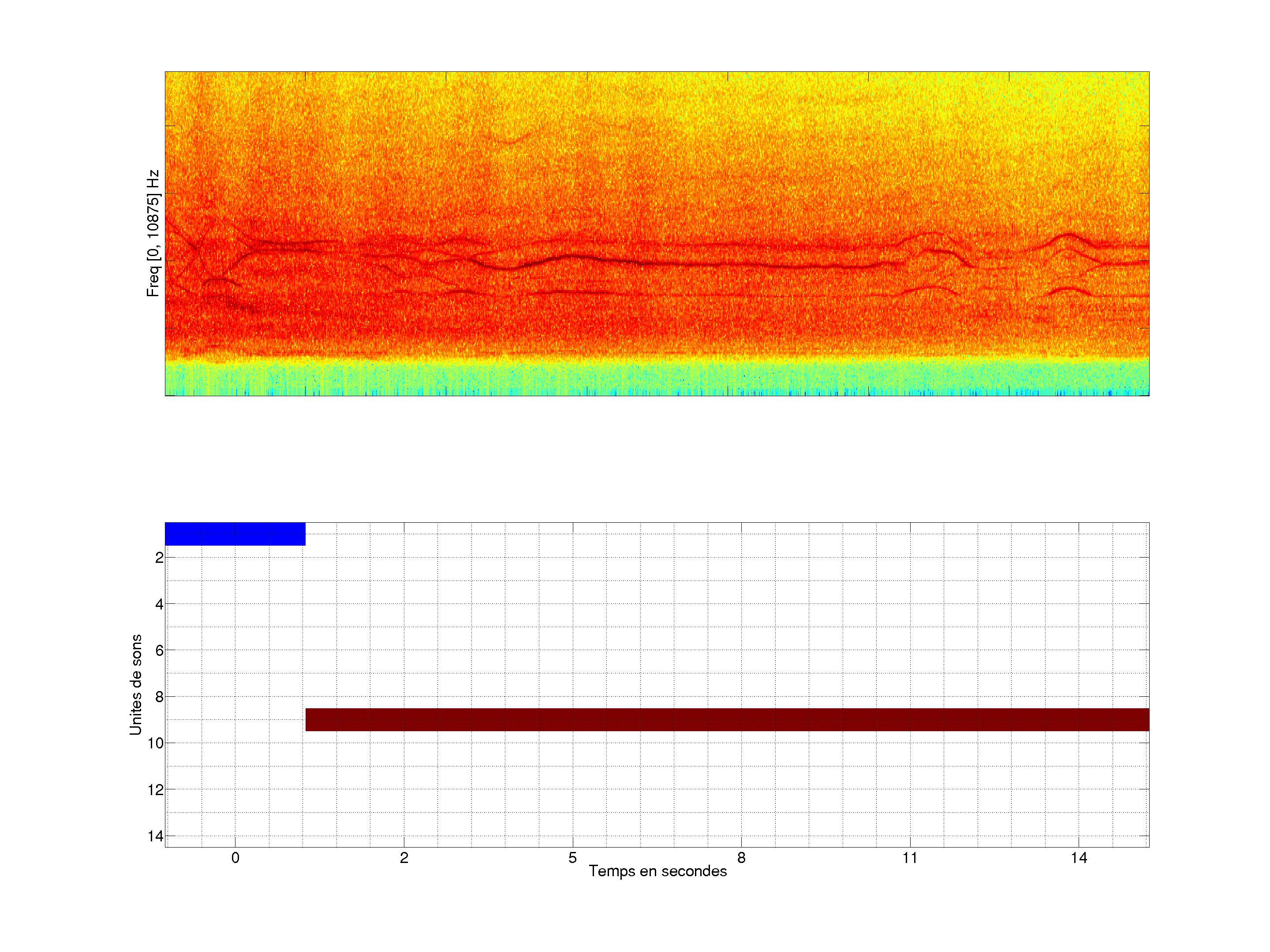Click the vertical axis tick label 10
The image size is (1270, 952).
156,743
